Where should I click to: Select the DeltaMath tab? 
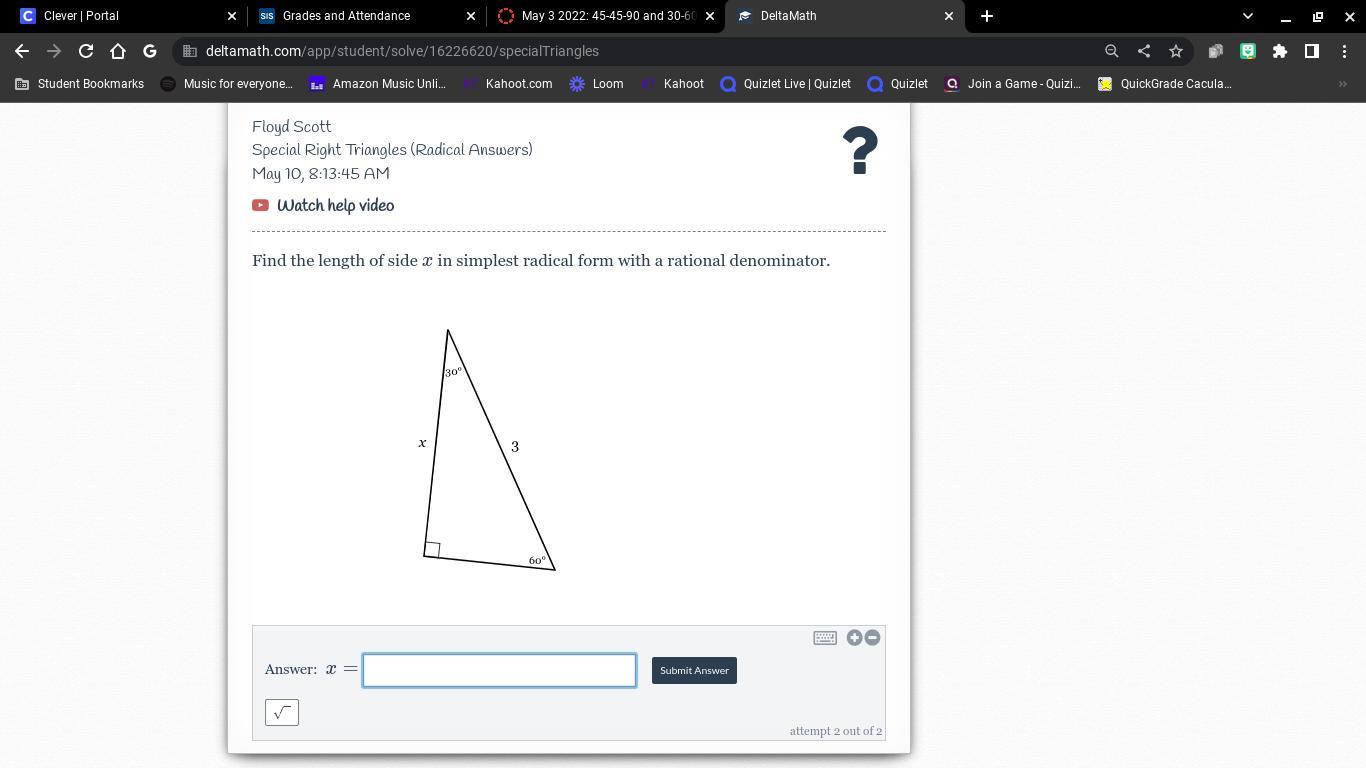tap(845, 16)
